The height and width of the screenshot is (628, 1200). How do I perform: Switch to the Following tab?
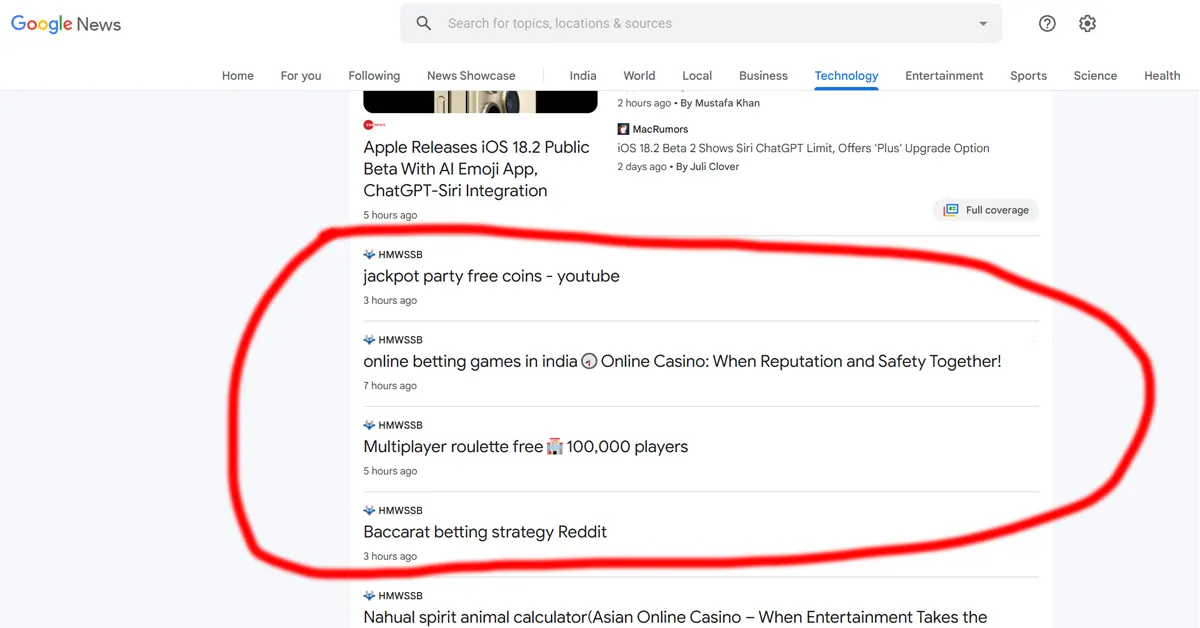374,76
